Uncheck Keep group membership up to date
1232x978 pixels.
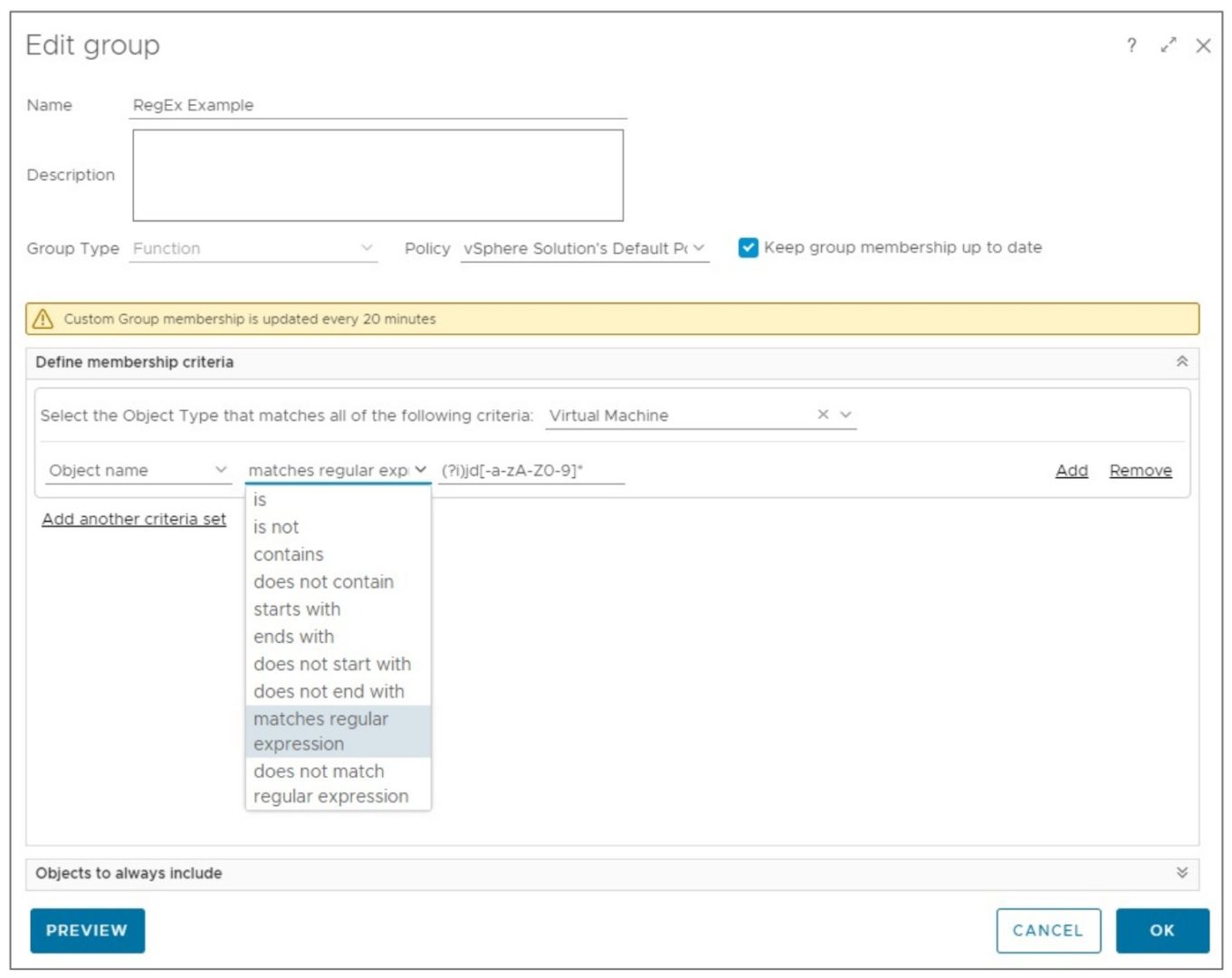point(748,248)
